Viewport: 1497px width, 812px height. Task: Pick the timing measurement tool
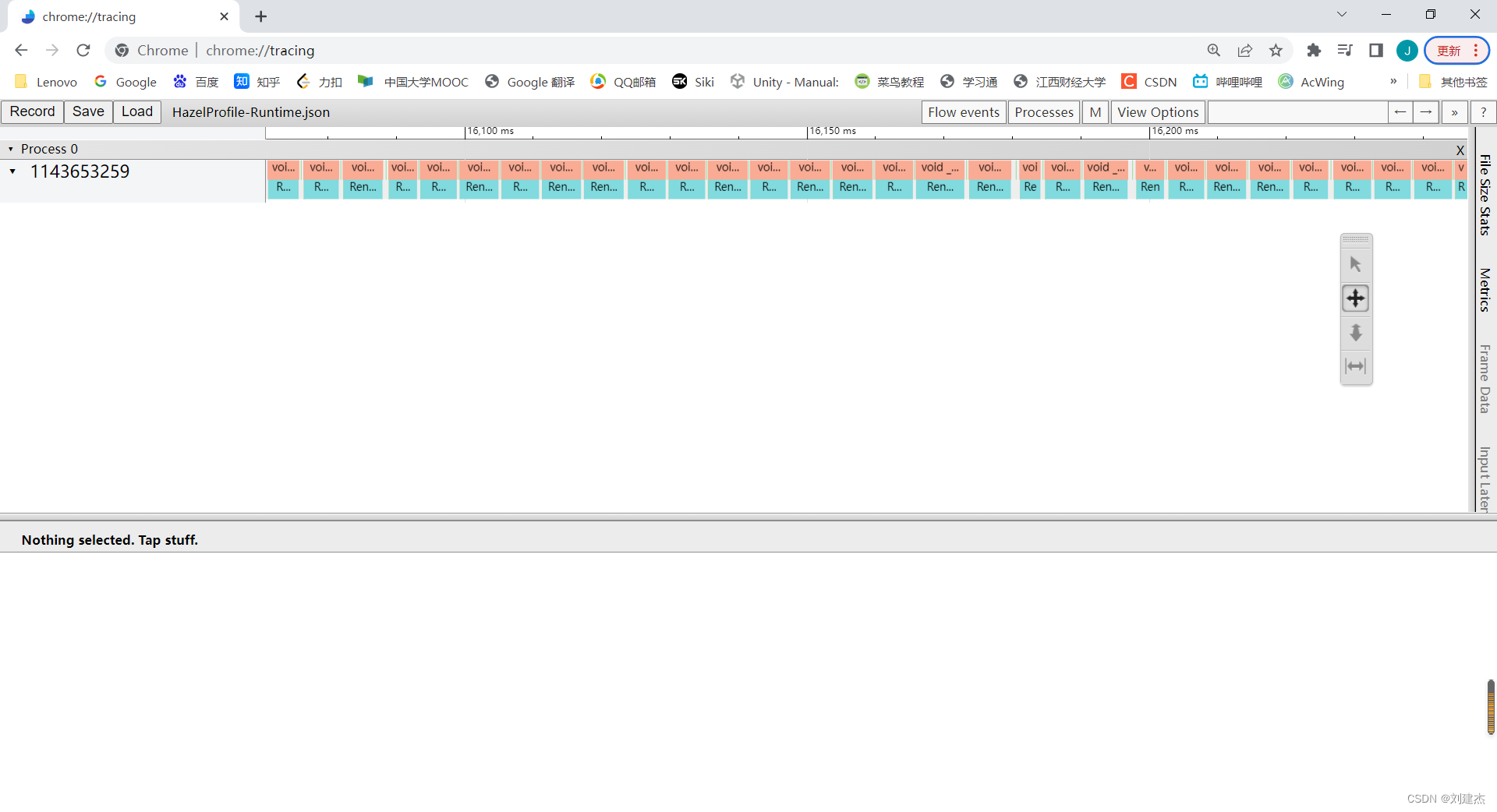pyautogui.click(x=1356, y=366)
